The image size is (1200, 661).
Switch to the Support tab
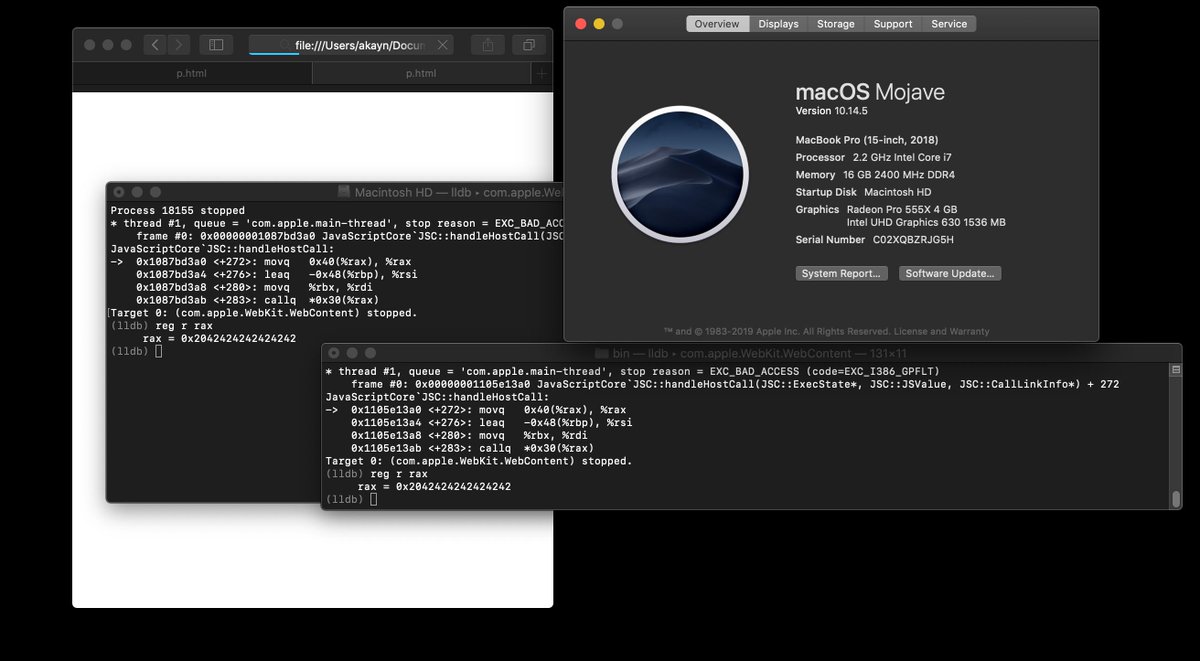tap(893, 24)
